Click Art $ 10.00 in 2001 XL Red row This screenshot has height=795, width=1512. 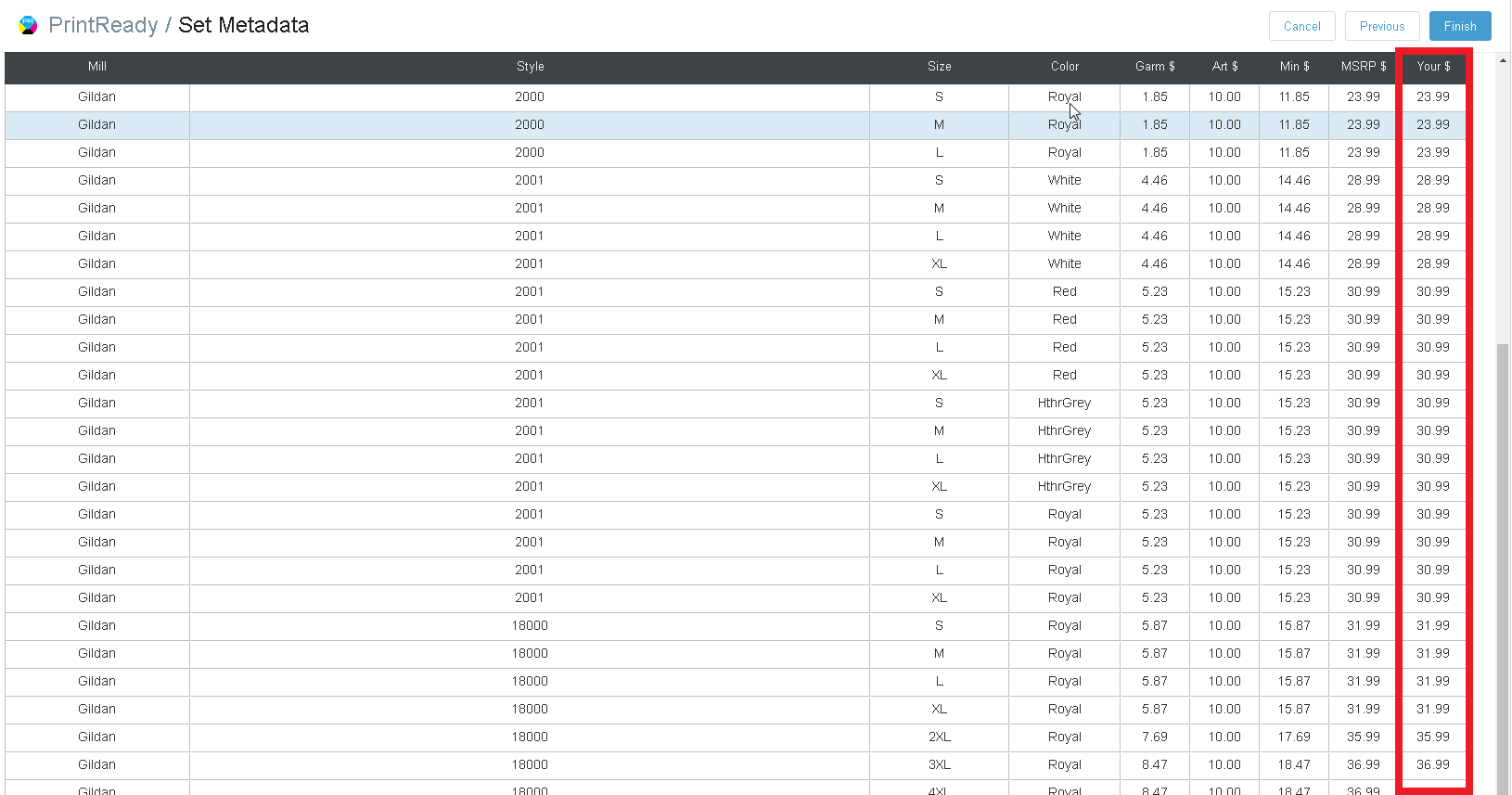(1224, 375)
